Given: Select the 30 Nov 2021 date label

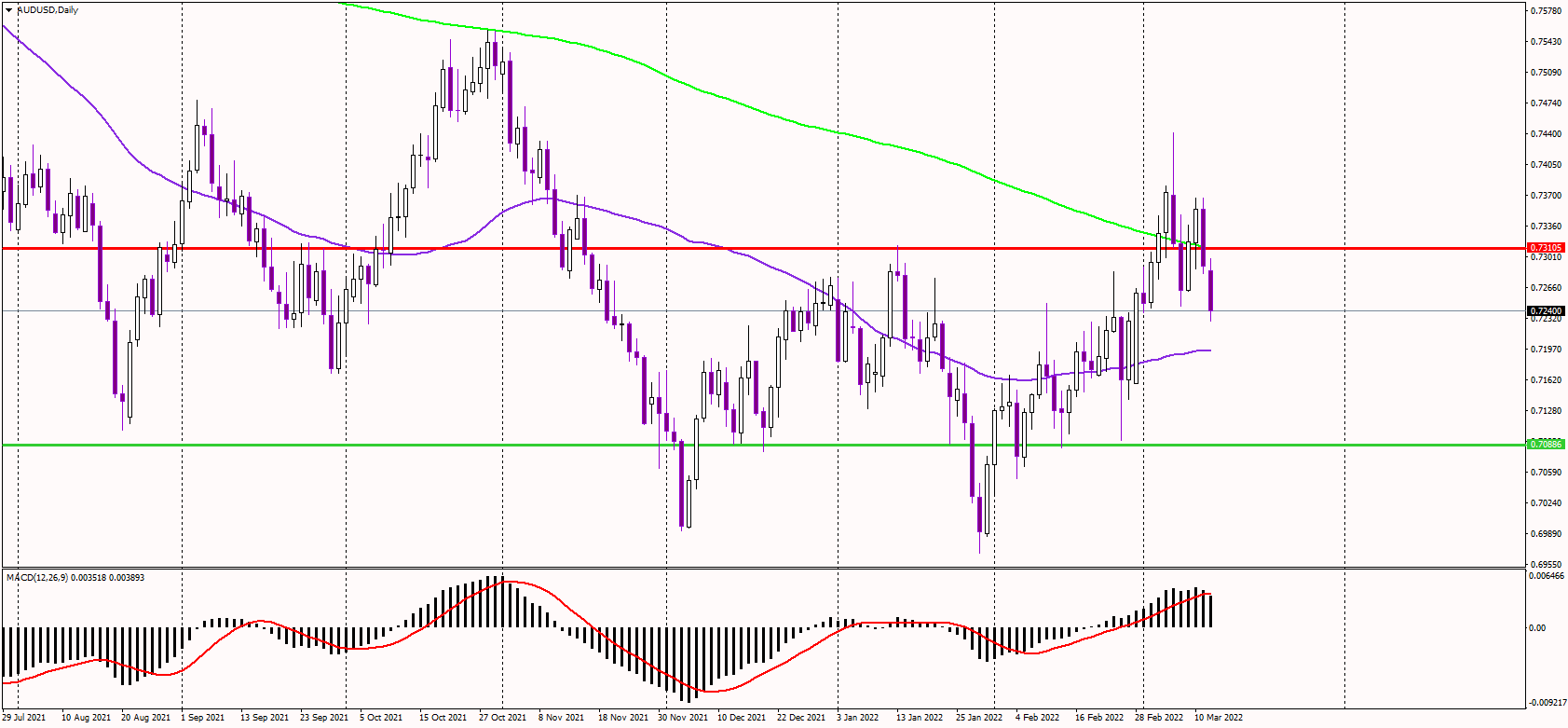Looking at the screenshot, I should click(683, 718).
